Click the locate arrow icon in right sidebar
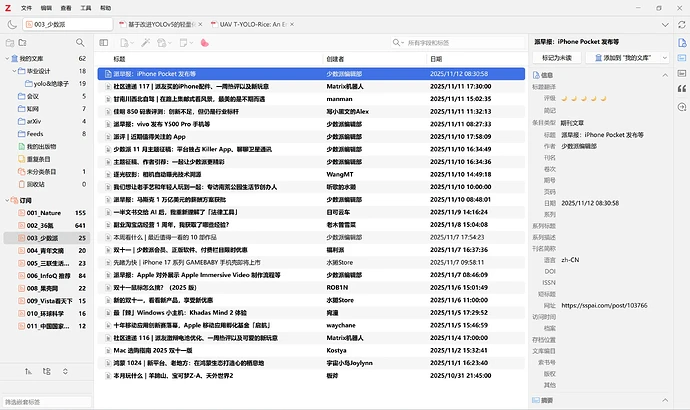The image size is (690, 410). click(x=682, y=107)
